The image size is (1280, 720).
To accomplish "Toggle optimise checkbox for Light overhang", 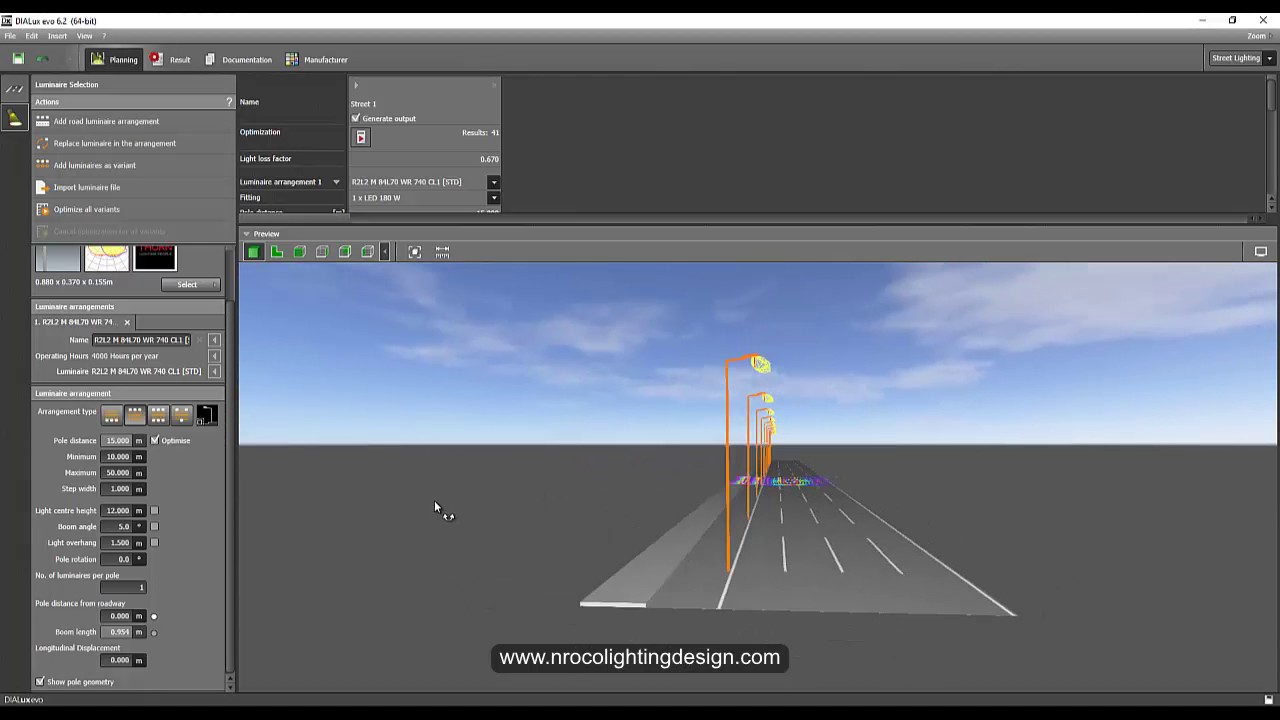I will coord(154,543).
